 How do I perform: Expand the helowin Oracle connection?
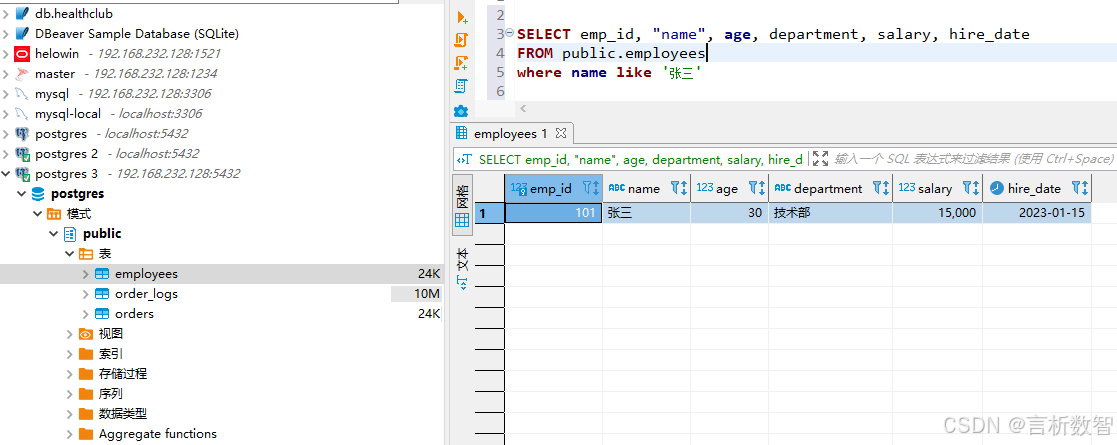click(6, 53)
